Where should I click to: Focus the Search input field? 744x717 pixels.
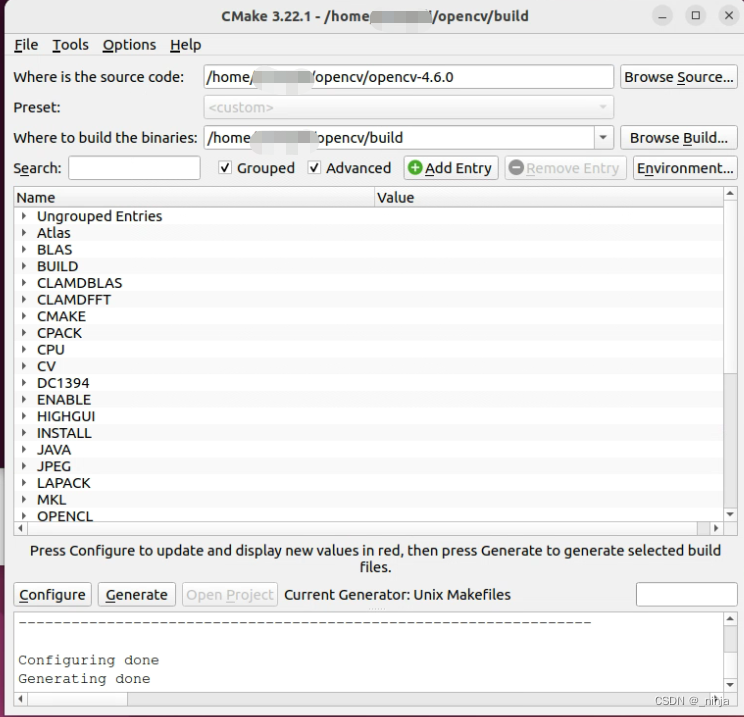134,168
